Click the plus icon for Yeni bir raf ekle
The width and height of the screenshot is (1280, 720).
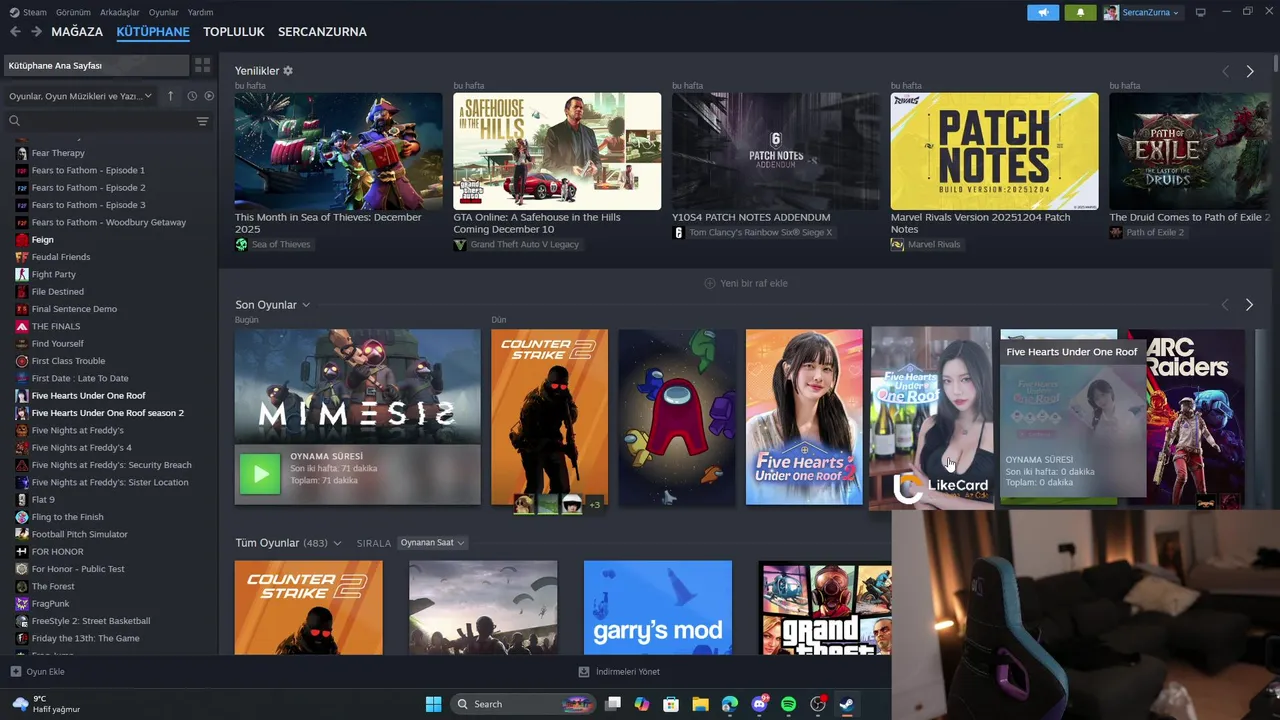click(x=710, y=283)
